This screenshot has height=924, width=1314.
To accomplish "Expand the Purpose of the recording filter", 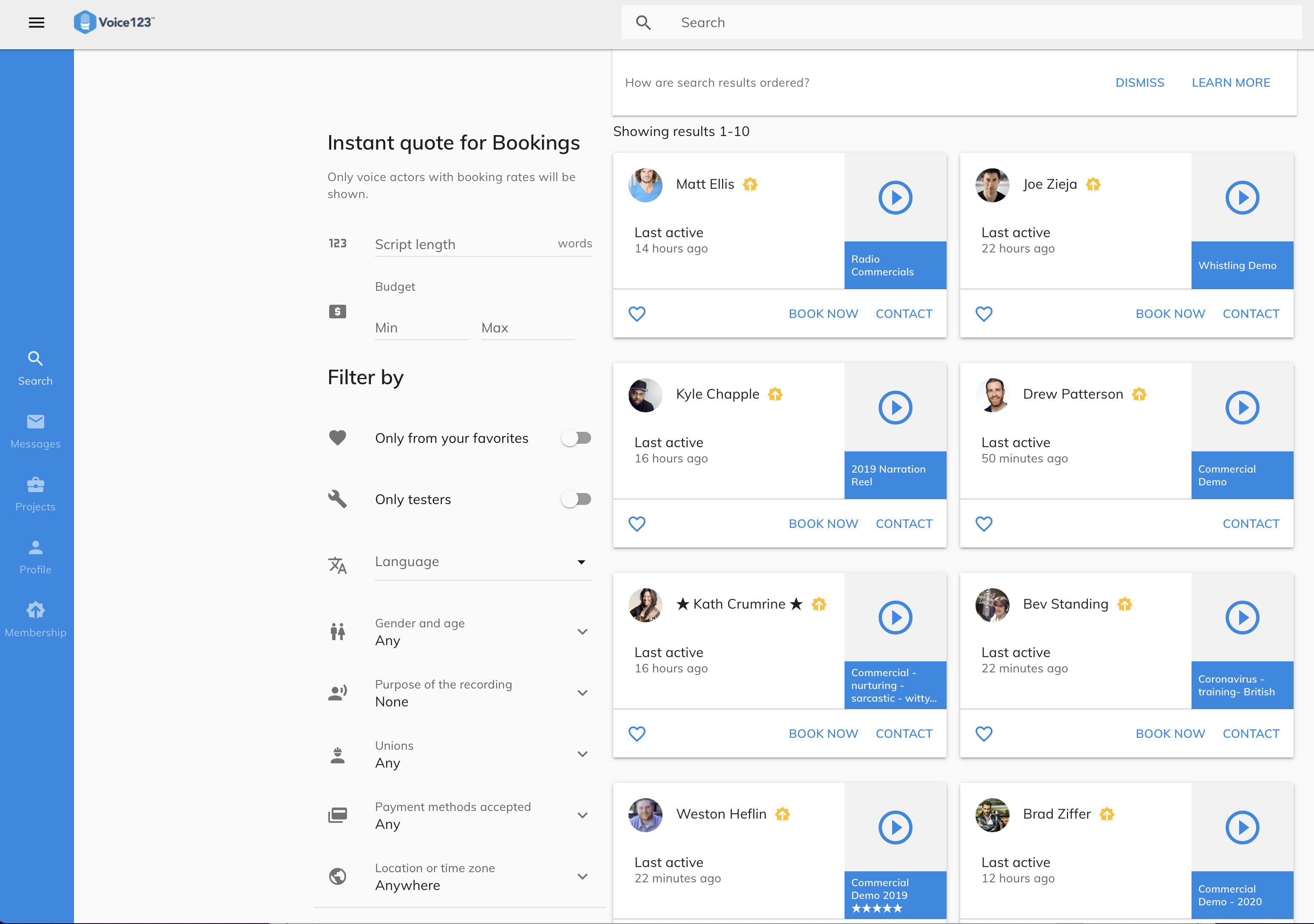I will pyautogui.click(x=582, y=694).
